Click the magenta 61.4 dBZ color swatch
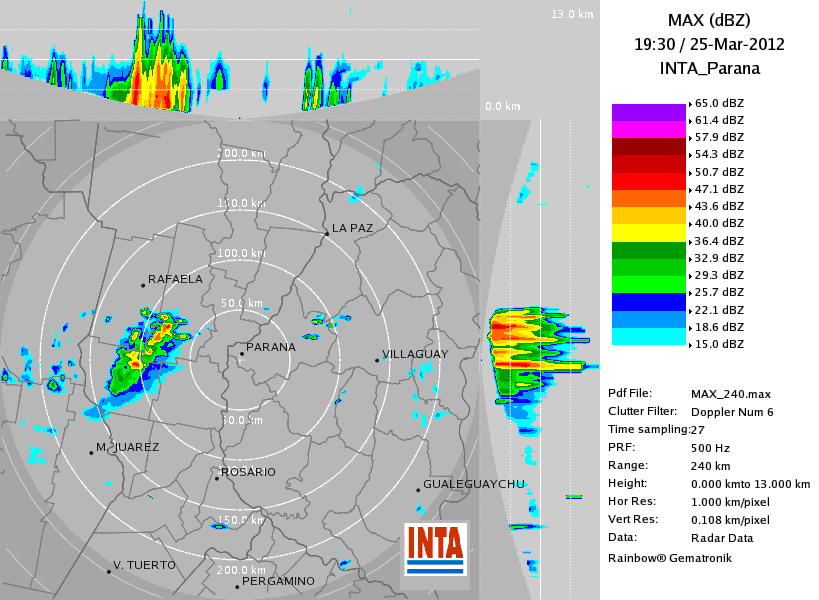The height and width of the screenshot is (600, 819). 649,130
